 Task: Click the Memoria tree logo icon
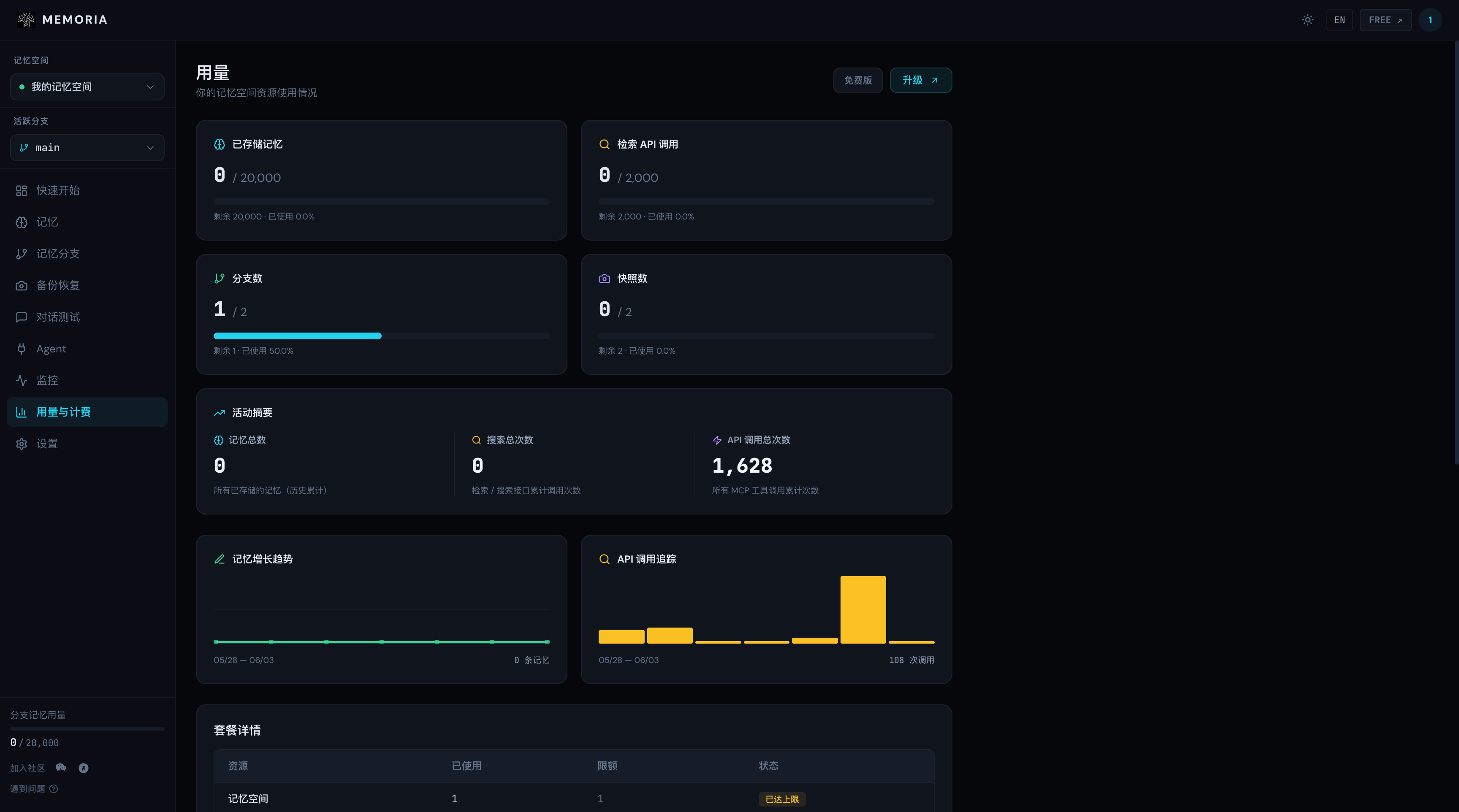click(x=26, y=20)
